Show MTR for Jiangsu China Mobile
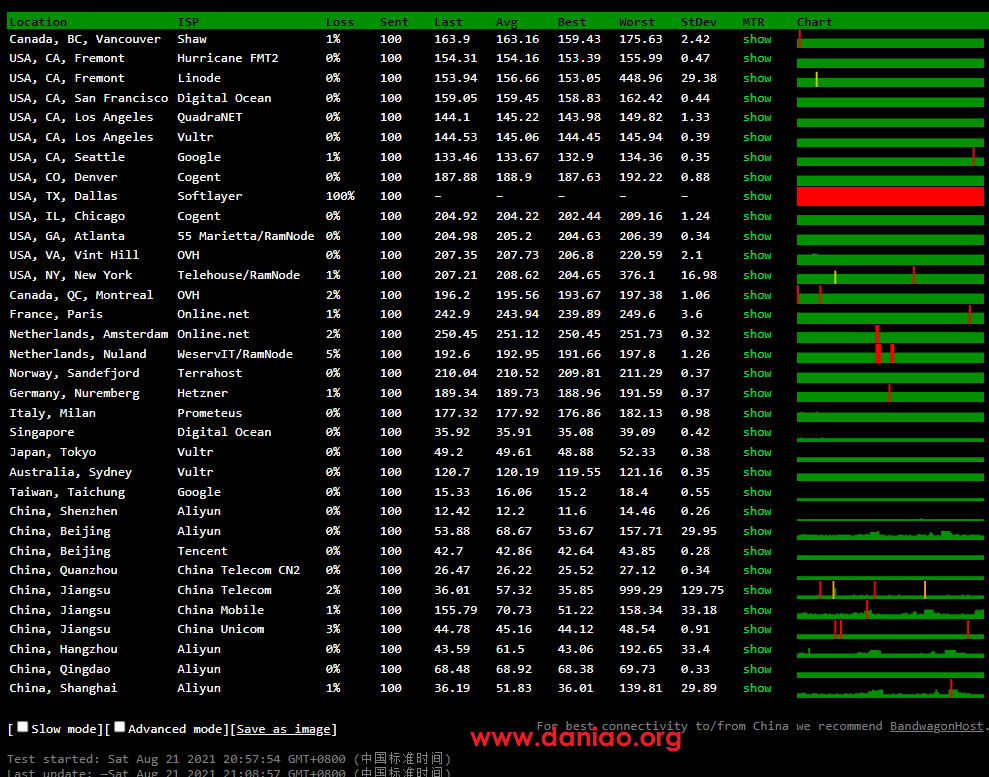 (x=757, y=610)
